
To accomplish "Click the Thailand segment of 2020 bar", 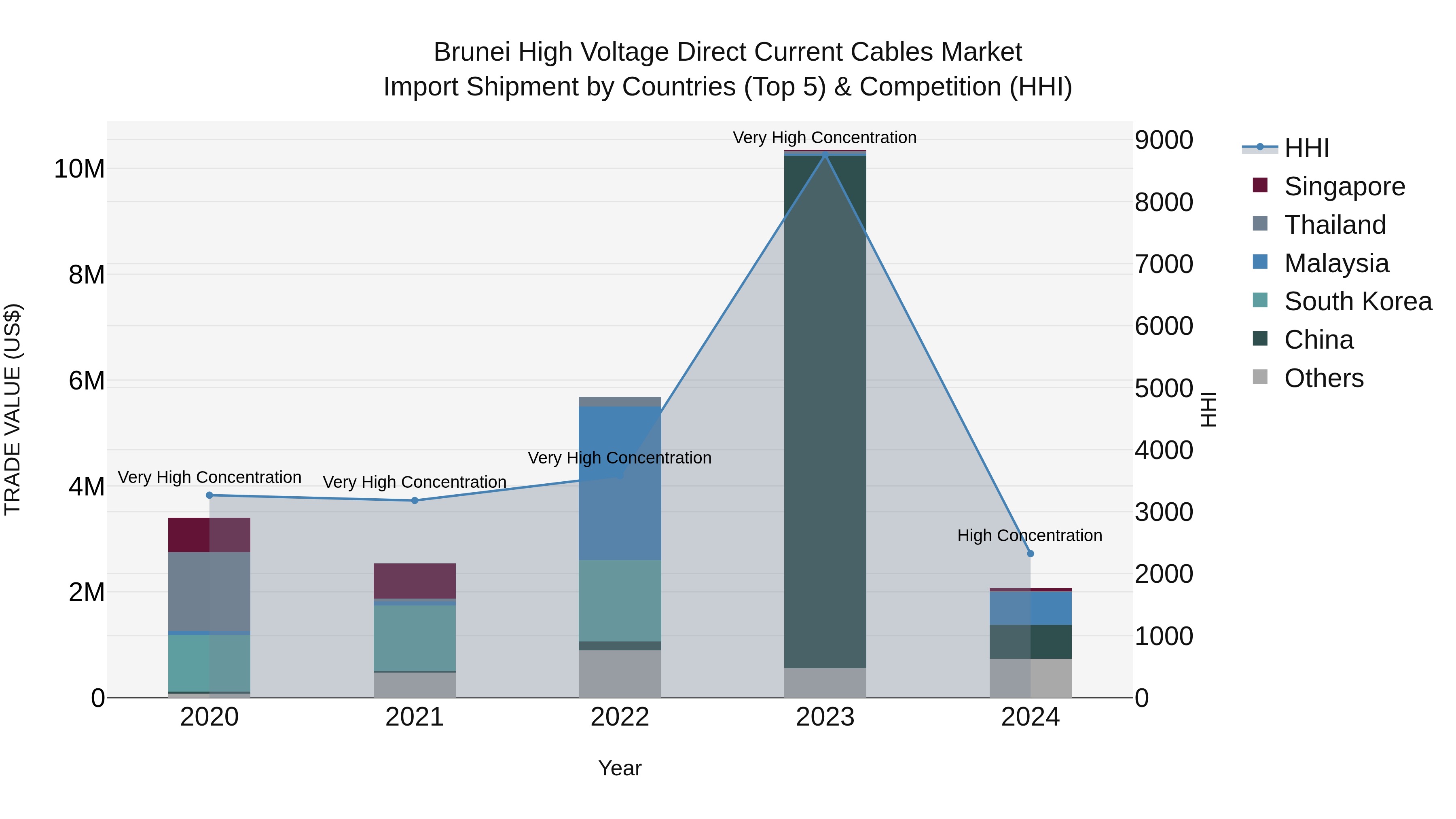I will point(210,591).
